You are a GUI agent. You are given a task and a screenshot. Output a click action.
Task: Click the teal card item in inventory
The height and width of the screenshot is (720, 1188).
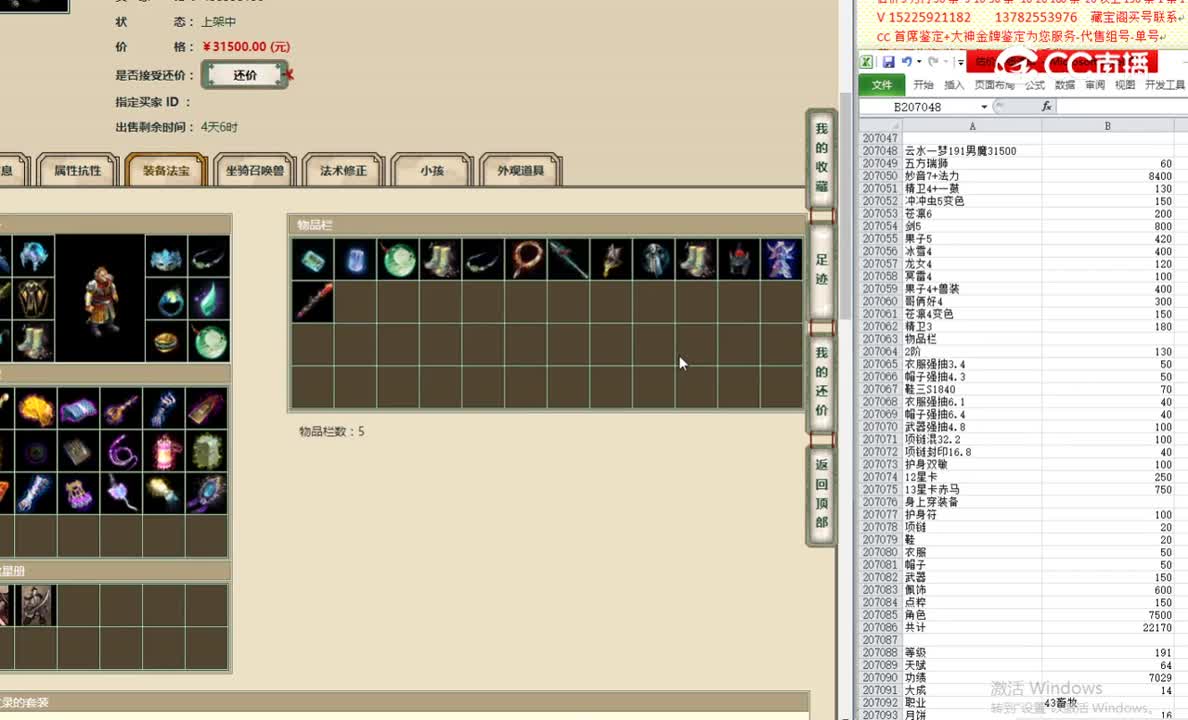click(x=312, y=260)
